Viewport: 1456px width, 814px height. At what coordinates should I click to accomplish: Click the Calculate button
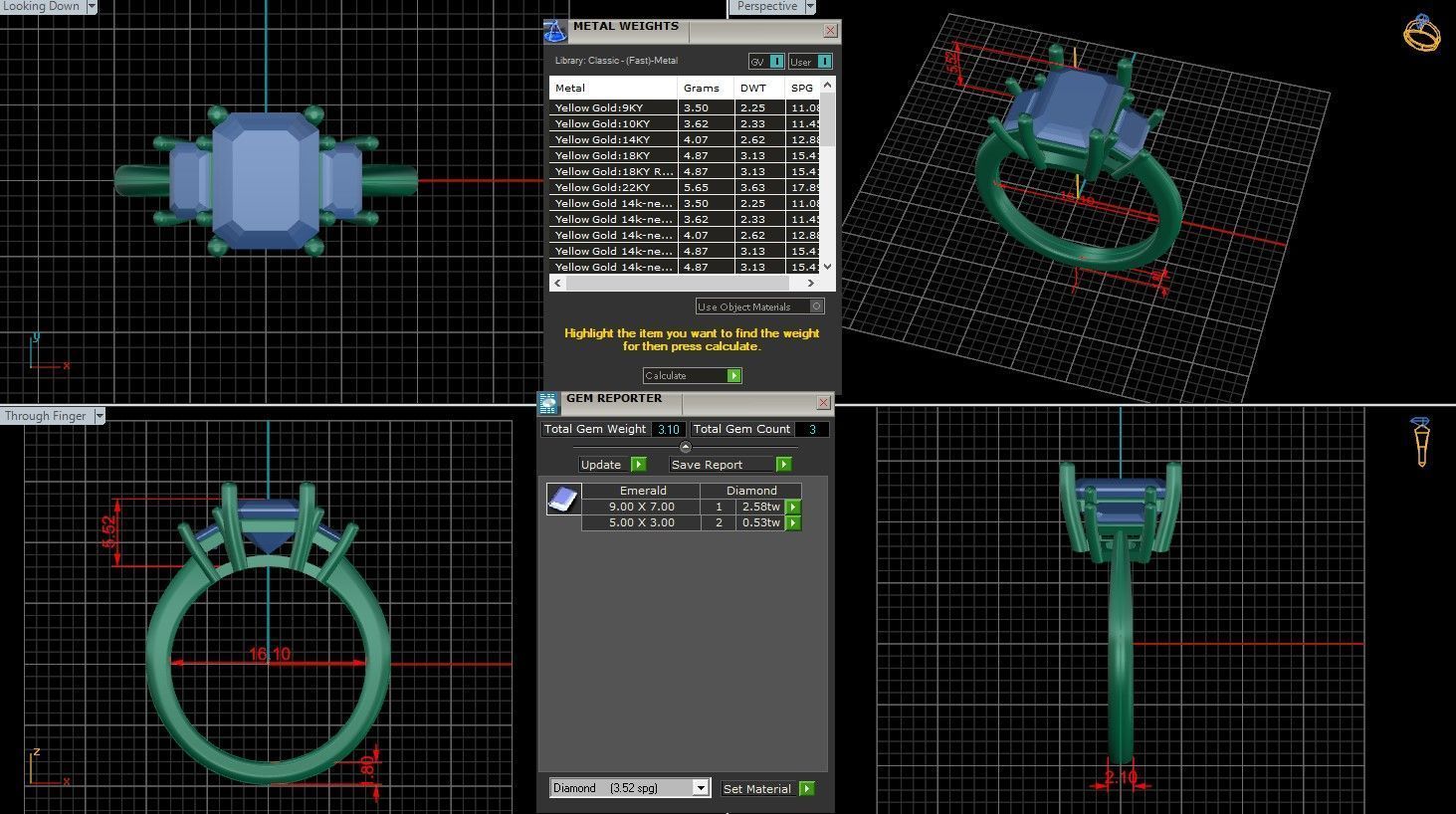[692, 375]
